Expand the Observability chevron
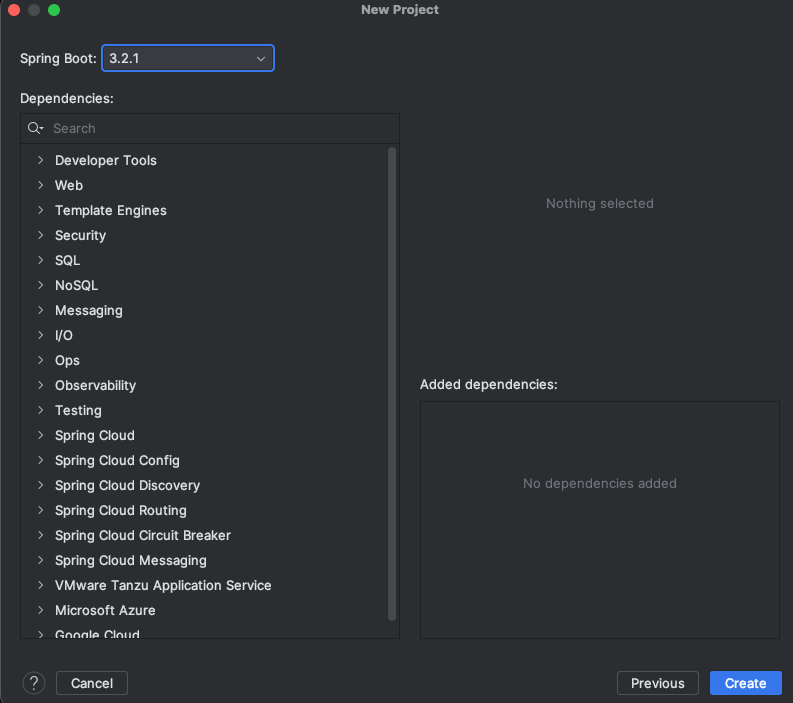Viewport: 793px width, 703px height. click(x=40, y=385)
